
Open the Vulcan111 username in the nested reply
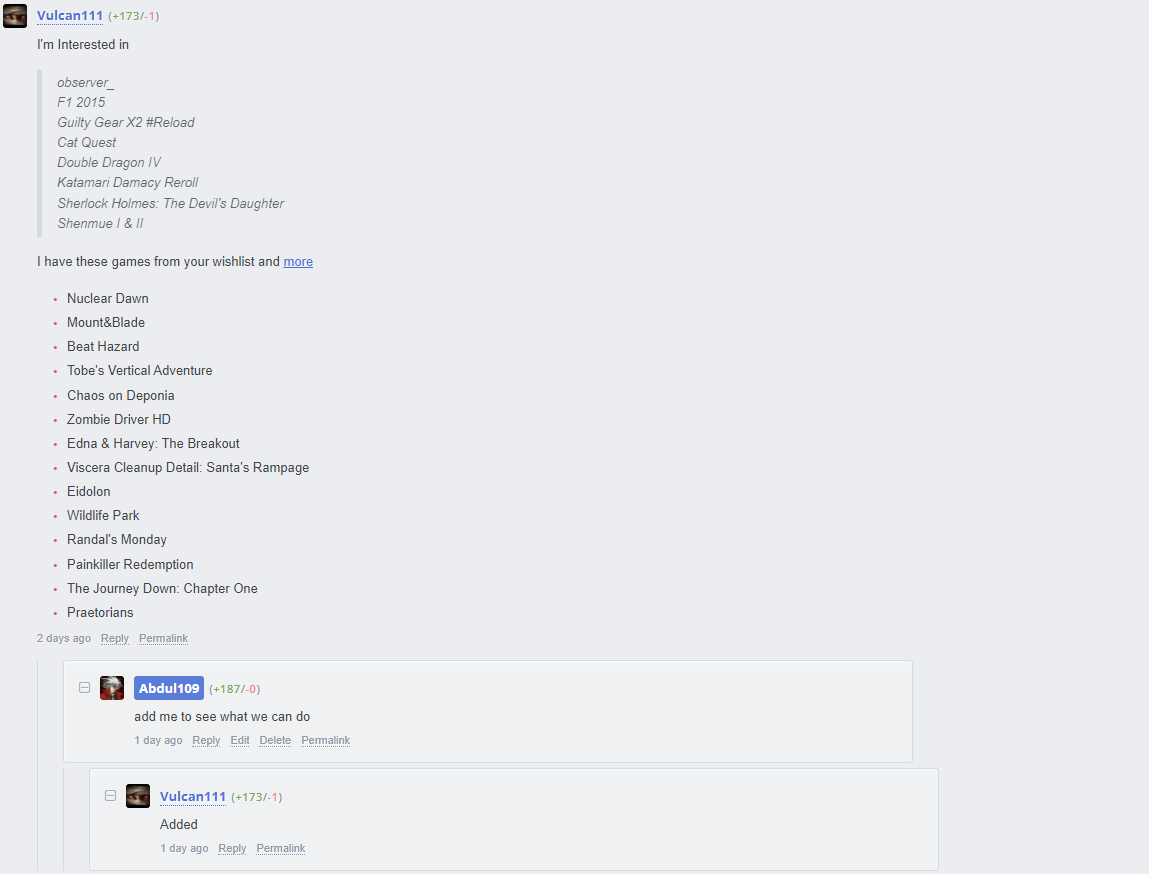tap(193, 796)
